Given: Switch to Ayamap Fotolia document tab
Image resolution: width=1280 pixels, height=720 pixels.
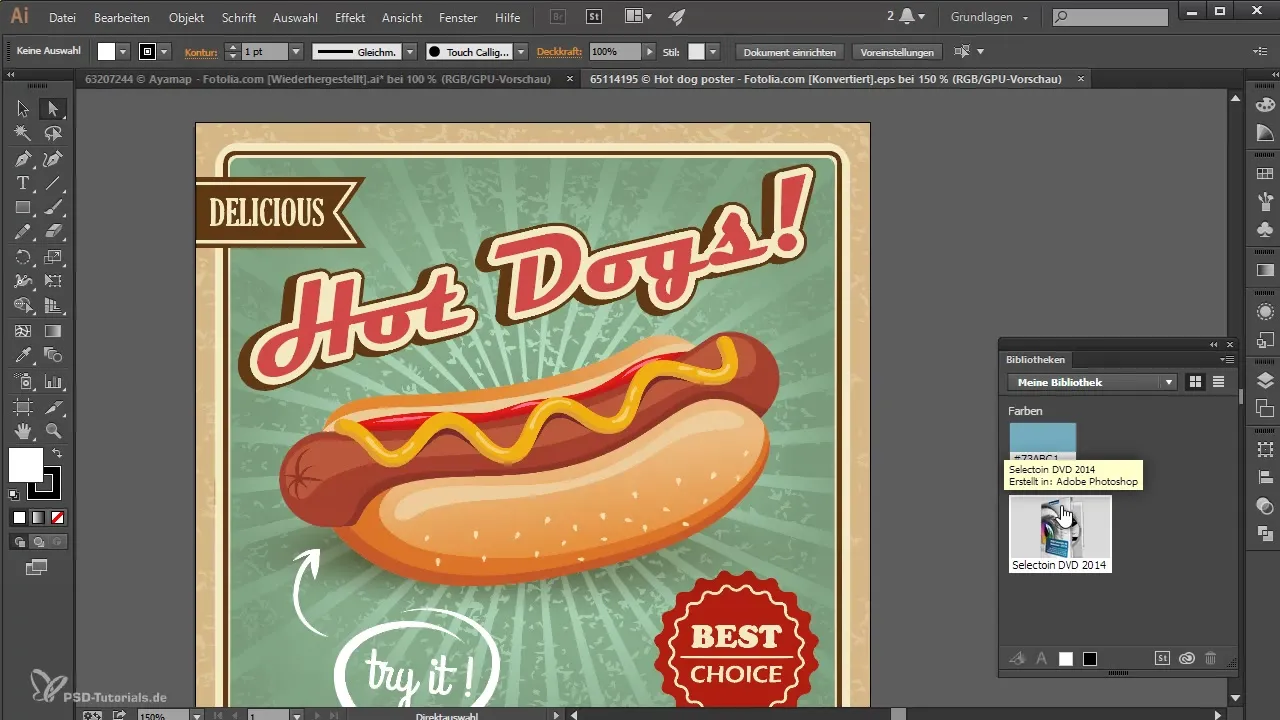Looking at the screenshot, I should (x=318, y=78).
